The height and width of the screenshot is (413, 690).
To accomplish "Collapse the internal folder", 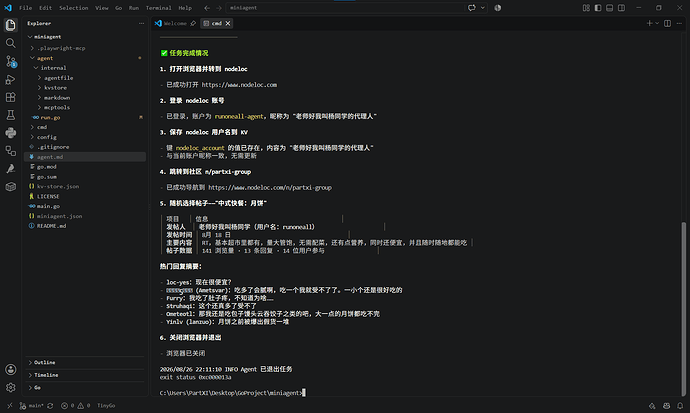I will (x=36, y=68).
